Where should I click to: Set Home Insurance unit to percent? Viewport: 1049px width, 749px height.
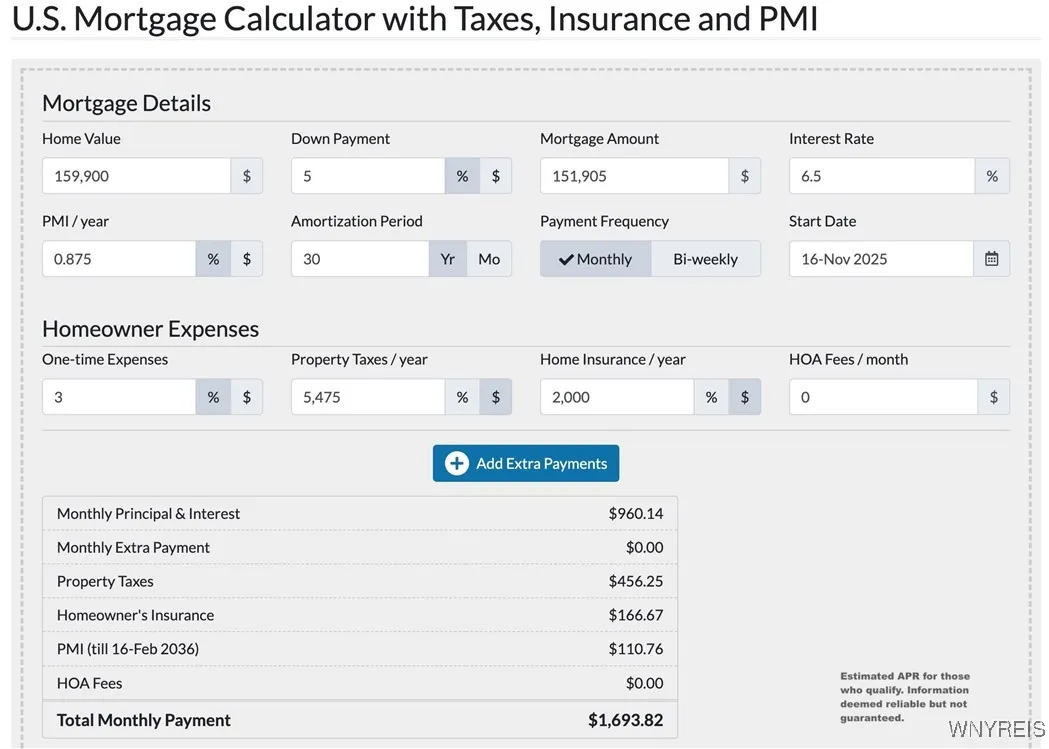711,397
